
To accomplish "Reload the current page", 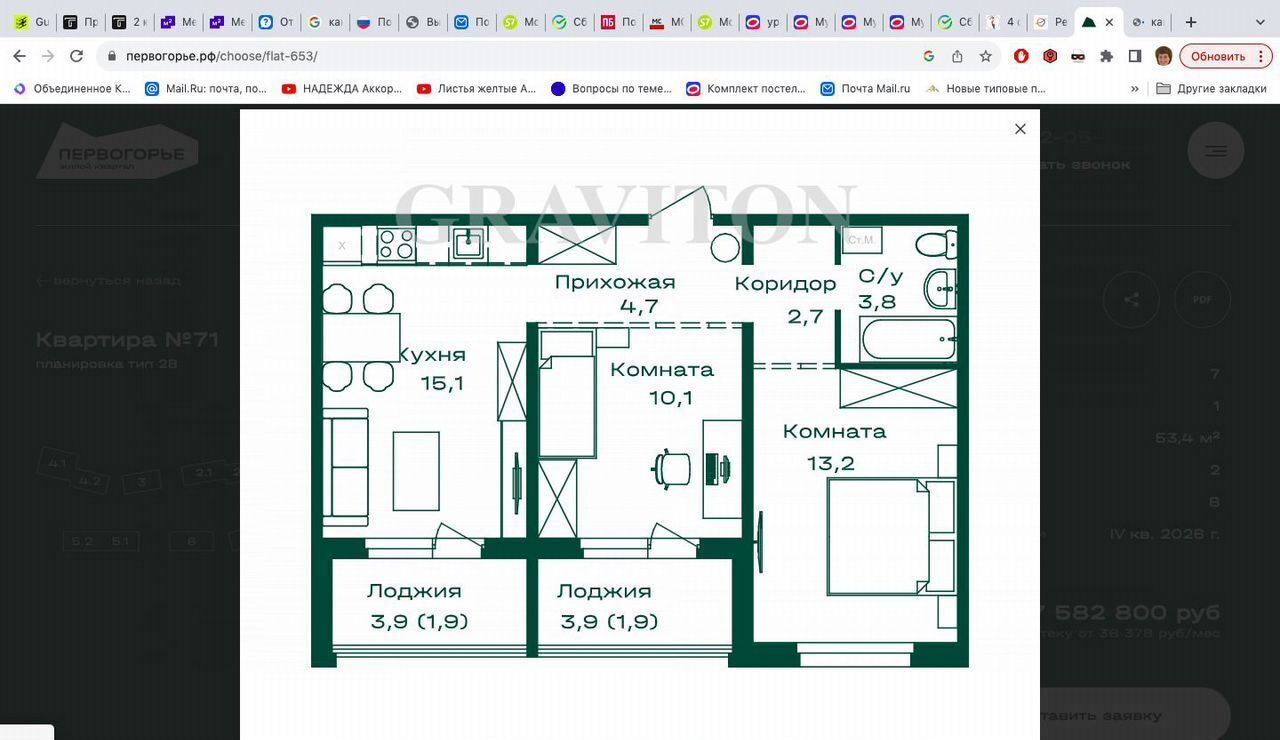I will (x=77, y=56).
